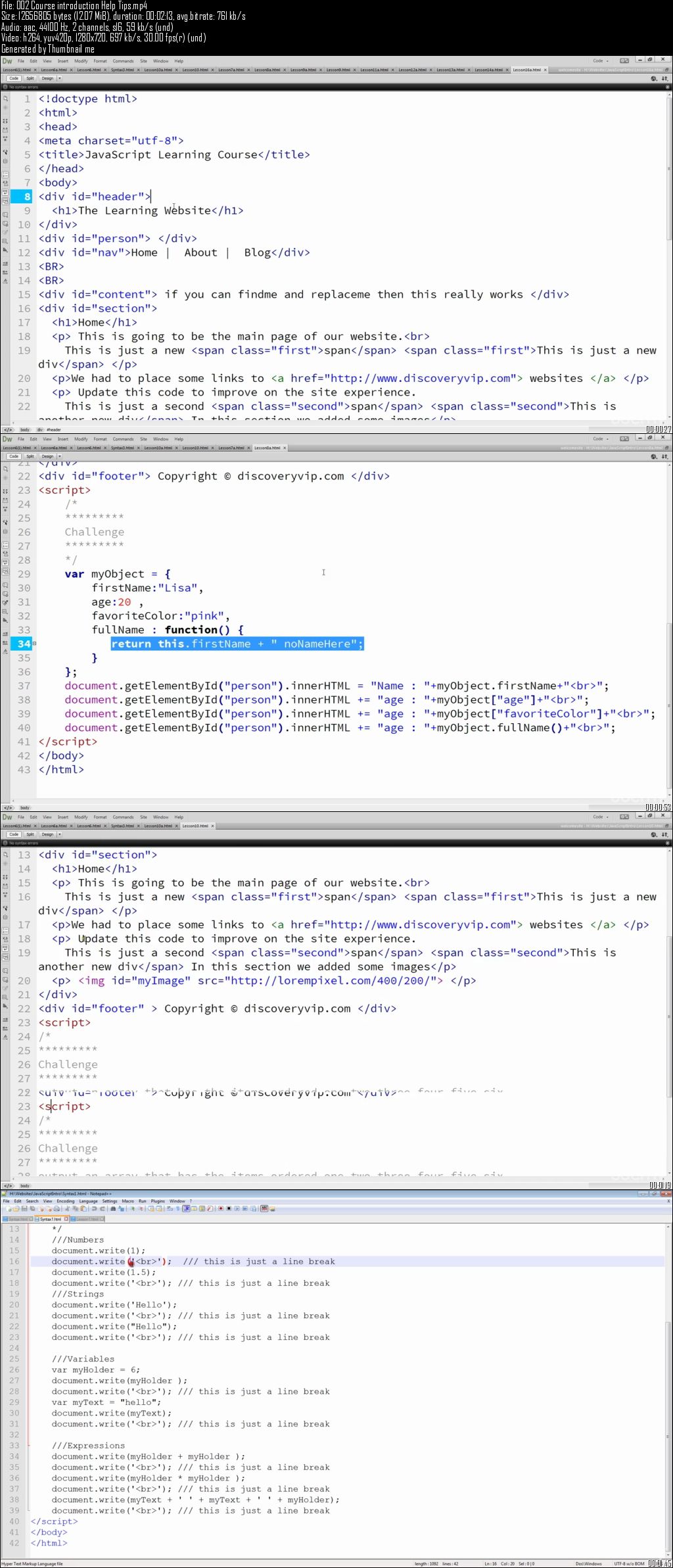Open Code workspace dropdown in third Dreamweaver frame
673x1568 pixels.
coord(601,817)
